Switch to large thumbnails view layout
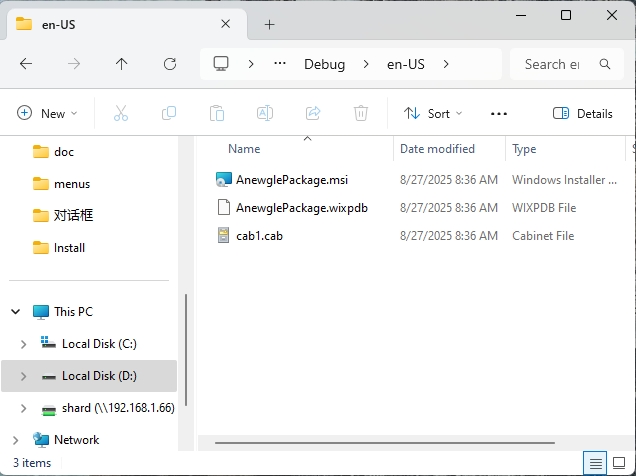The height and width of the screenshot is (476, 636). (x=620, y=463)
